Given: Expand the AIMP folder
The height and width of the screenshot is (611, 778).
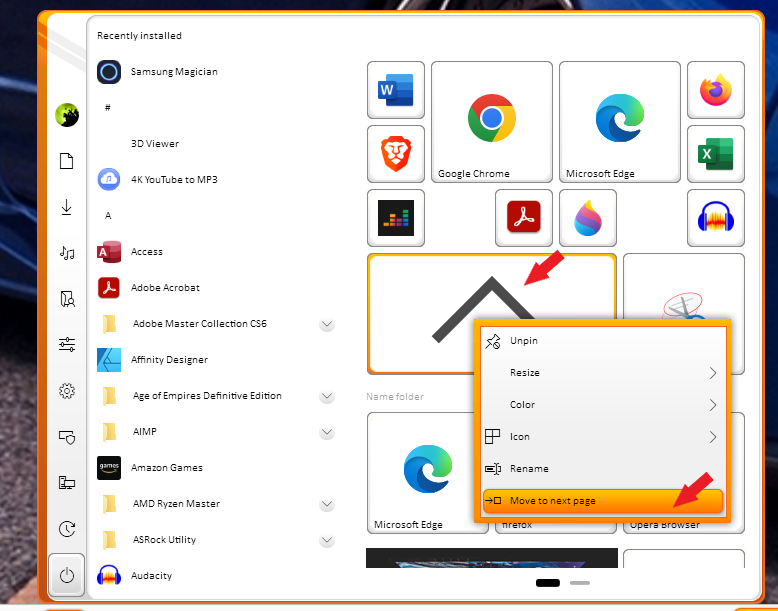Looking at the screenshot, I should tap(326, 432).
